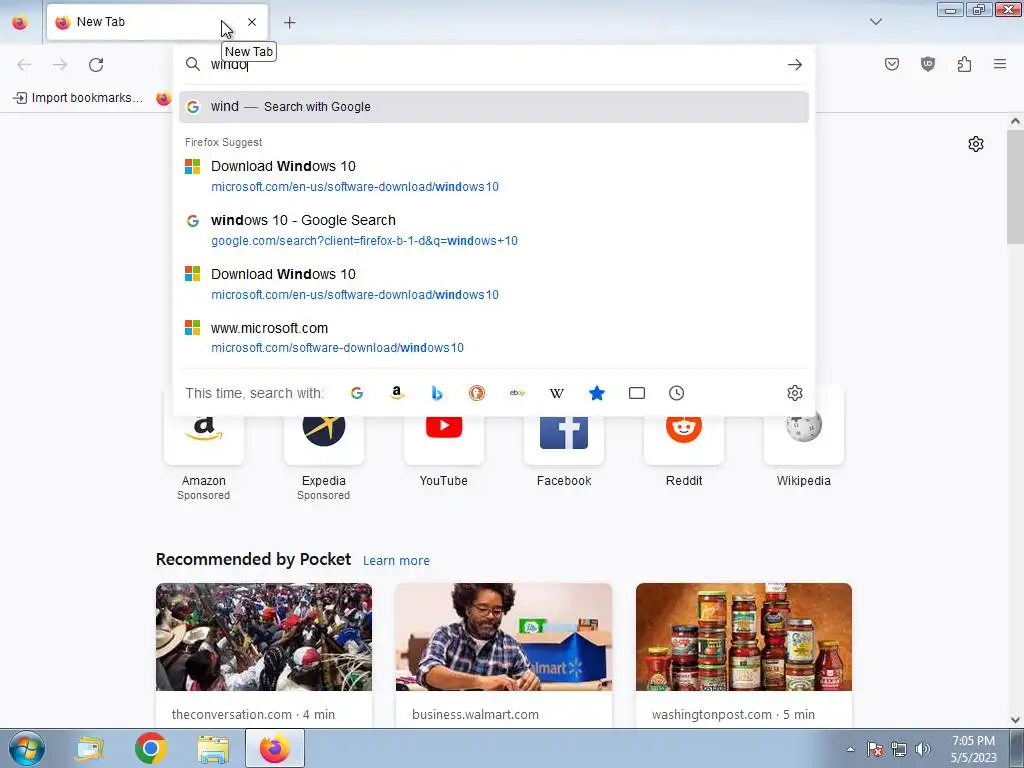Open a new tab with plus button
The image size is (1024, 768).
pos(289,22)
